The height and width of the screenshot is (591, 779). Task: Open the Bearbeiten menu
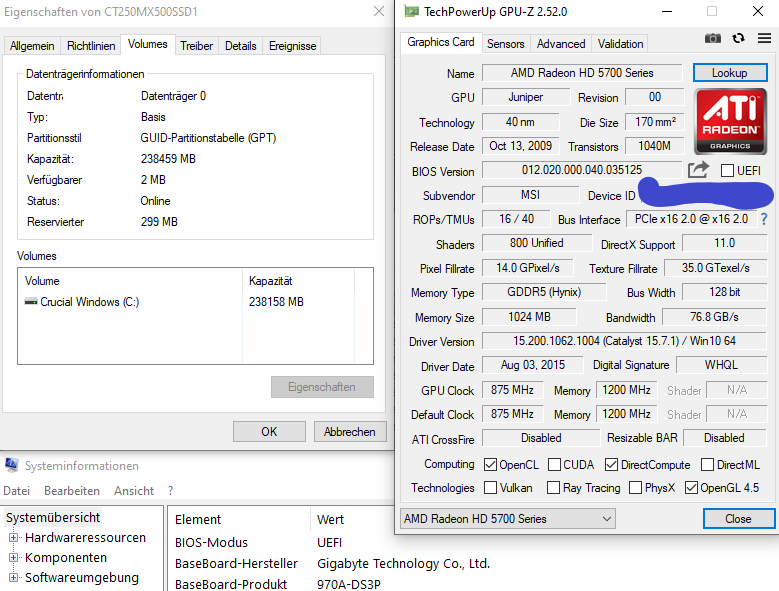click(x=72, y=491)
